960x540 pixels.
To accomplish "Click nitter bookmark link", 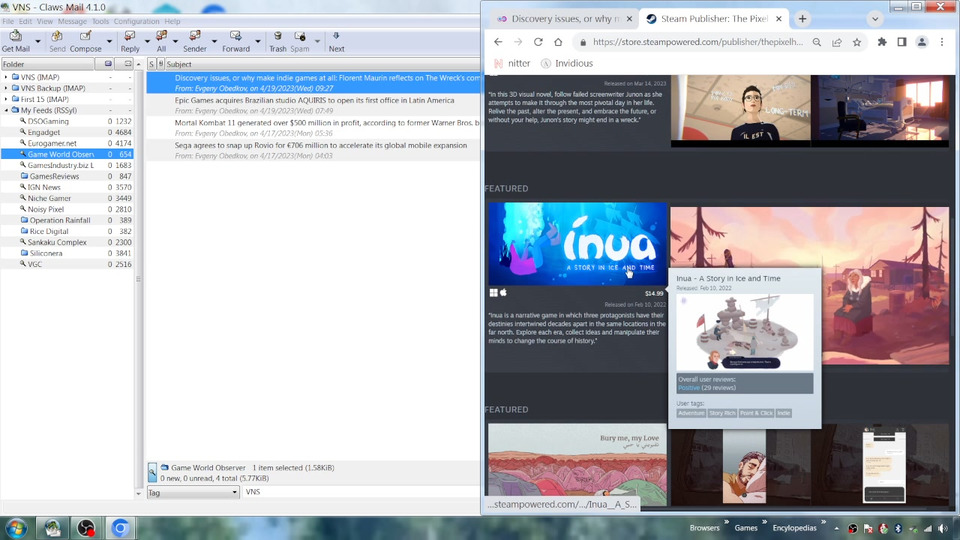I will [x=512, y=63].
